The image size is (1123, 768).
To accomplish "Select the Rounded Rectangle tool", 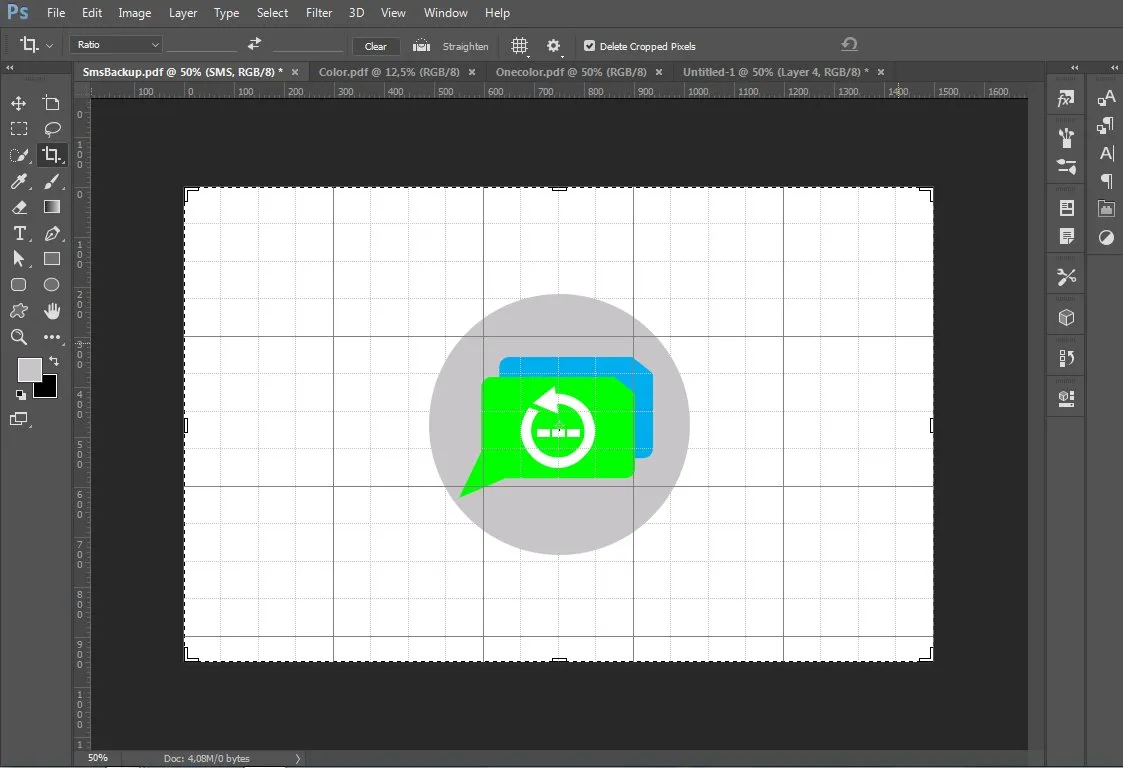I will point(19,285).
